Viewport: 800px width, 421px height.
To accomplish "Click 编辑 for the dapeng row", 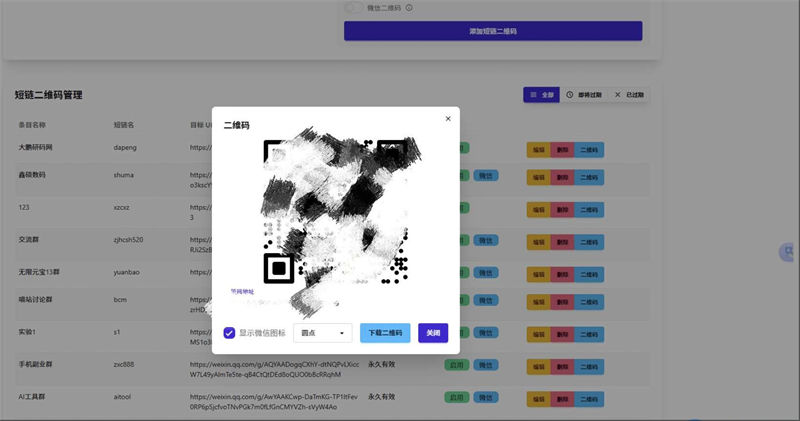I will pos(539,150).
